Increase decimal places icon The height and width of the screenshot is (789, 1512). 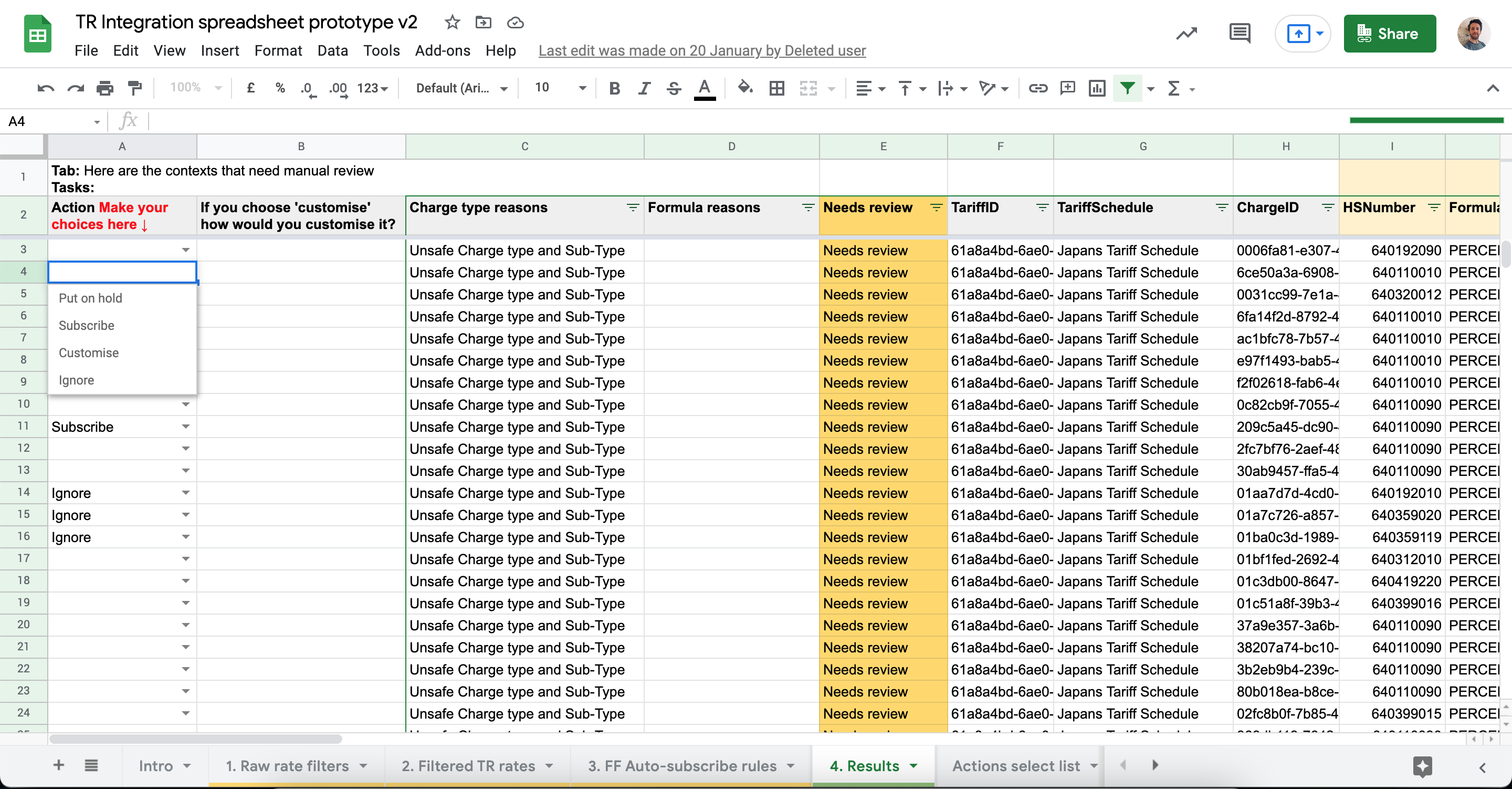pos(339,89)
